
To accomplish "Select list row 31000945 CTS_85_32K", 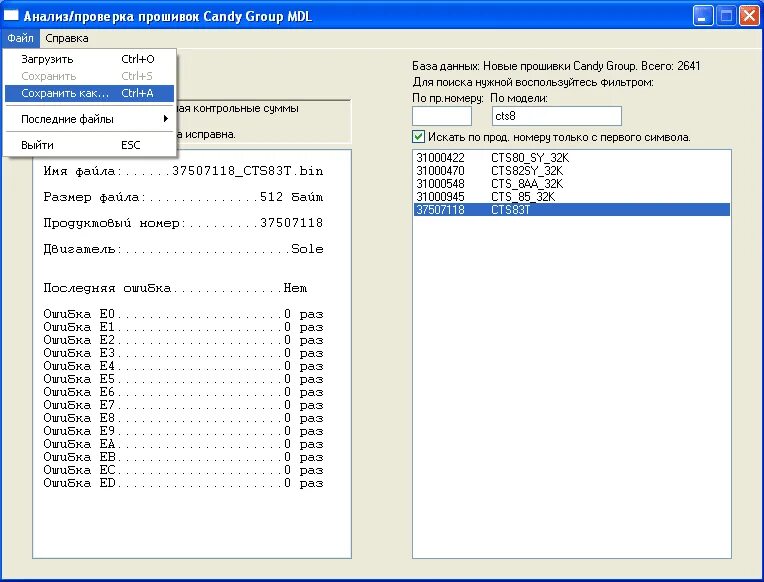I will 571,196.
